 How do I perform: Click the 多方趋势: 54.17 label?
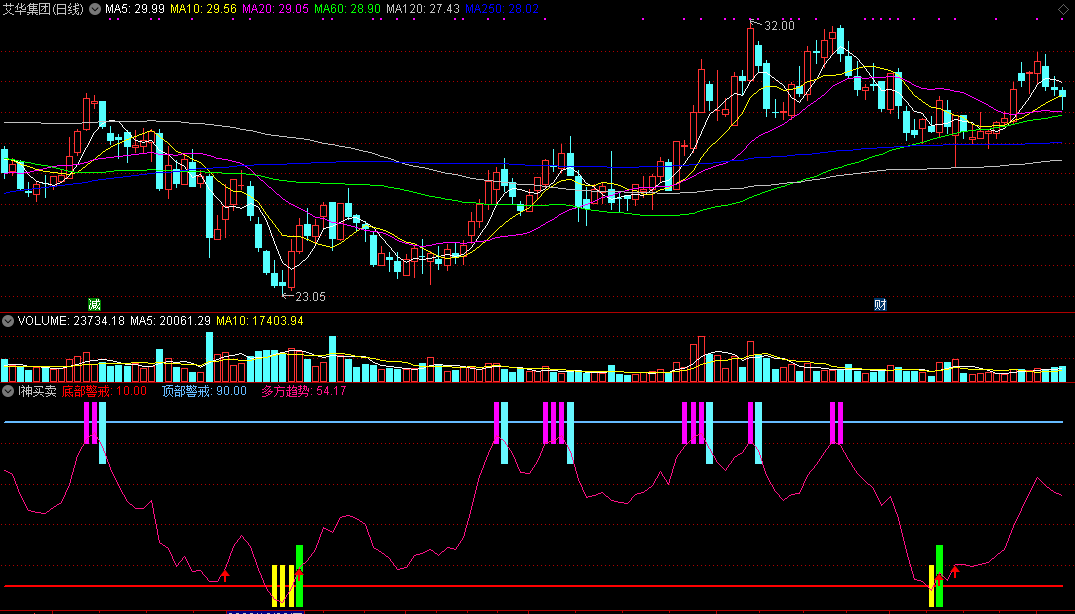coord(304,391)
